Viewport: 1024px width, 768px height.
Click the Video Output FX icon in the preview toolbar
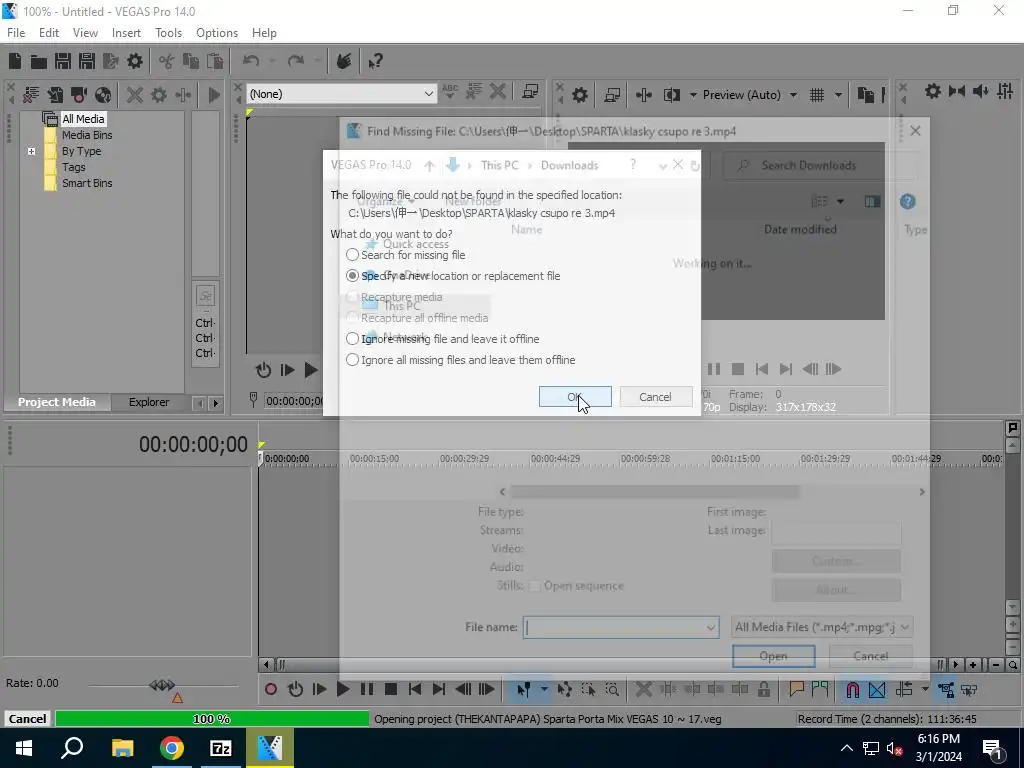click(644, 95)
